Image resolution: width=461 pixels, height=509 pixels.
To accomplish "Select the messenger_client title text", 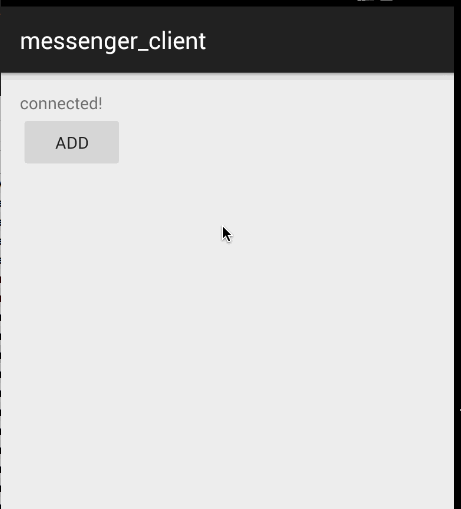I will [x=113, y=42].
